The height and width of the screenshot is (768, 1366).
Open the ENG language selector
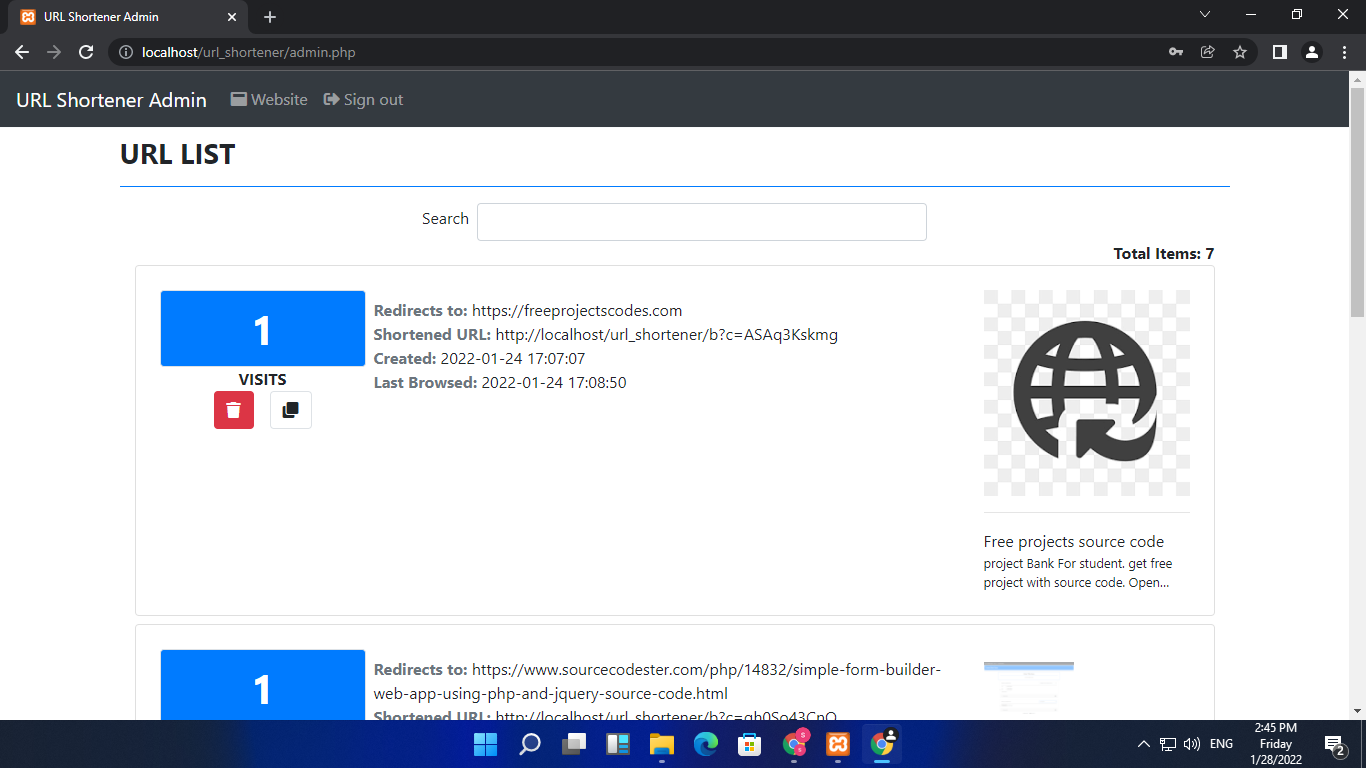[1221, 744]
